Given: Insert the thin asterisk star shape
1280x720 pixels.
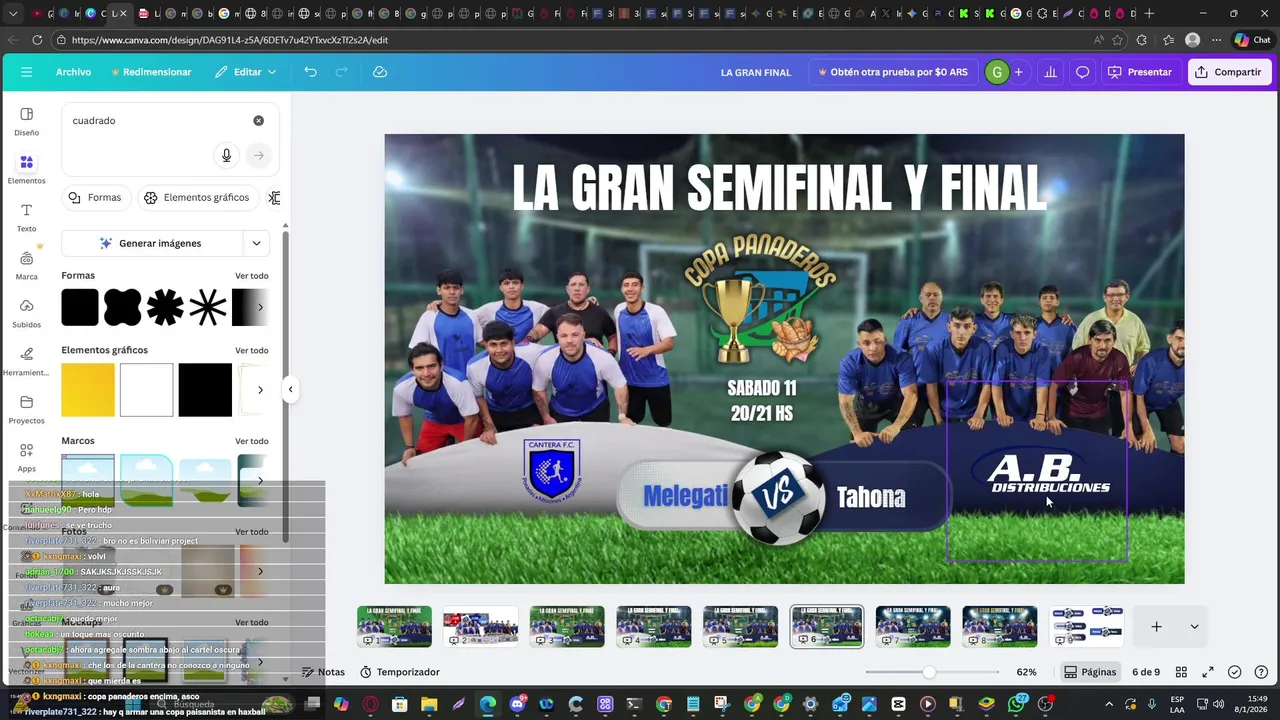Looking at the screenshot, I should [x=208, y=307].
